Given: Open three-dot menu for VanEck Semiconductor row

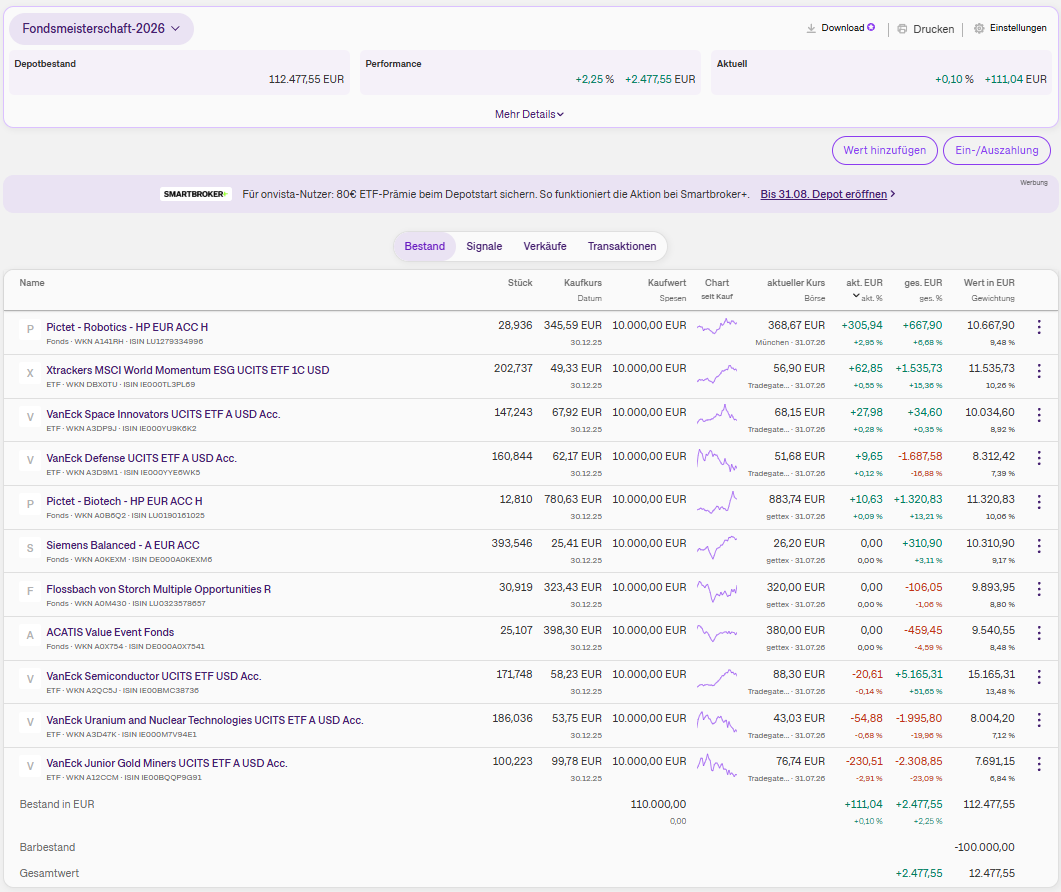Looking at the screenshot, I should 1039,676.
